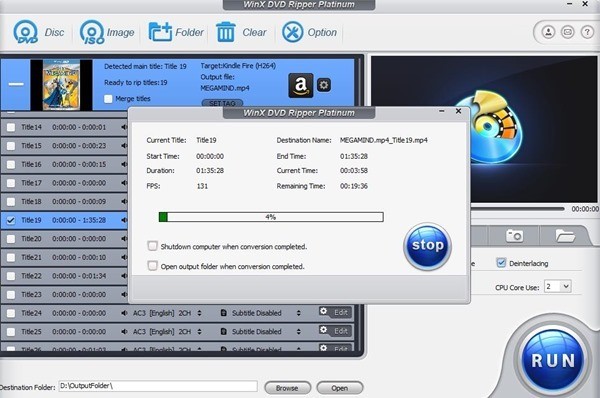This screenshot has height=398, width=600.
Task: Click the email icon at top right
Action: point(567,32)
